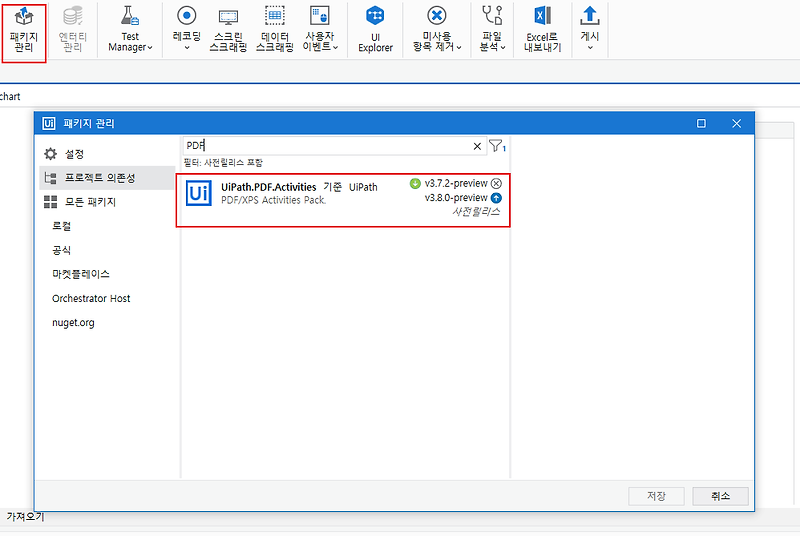Choose the Orchestrator Host source
Image resolution: width=800 pixels, height=536 pixels.
(x=91, y=298)
